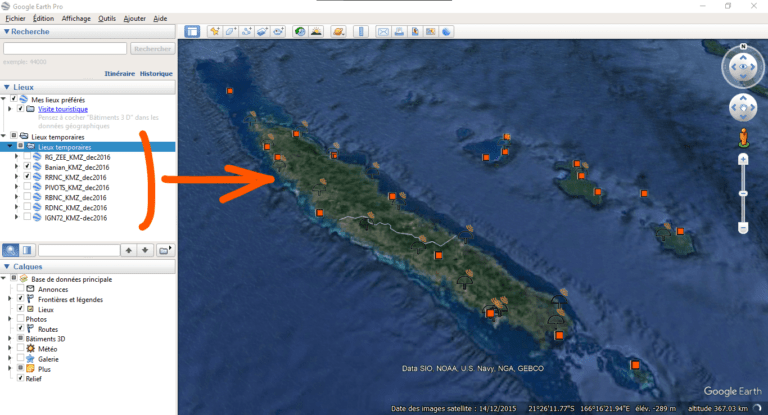Click the print icon in toolbar
The width and height of the screenshot is (768, 415).
[399, 32]
